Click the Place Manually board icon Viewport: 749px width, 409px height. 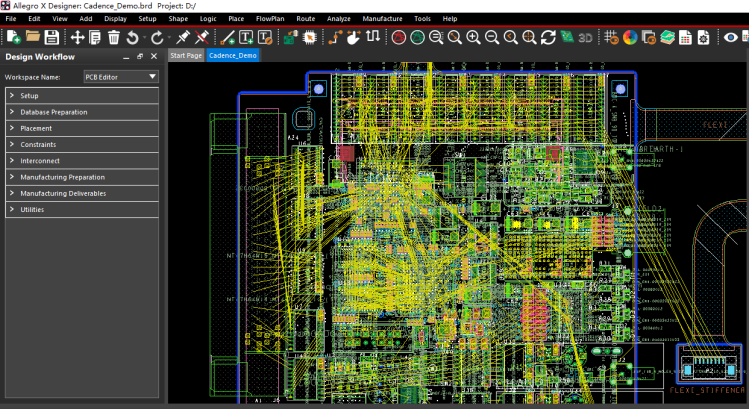(x=290, y=37)
